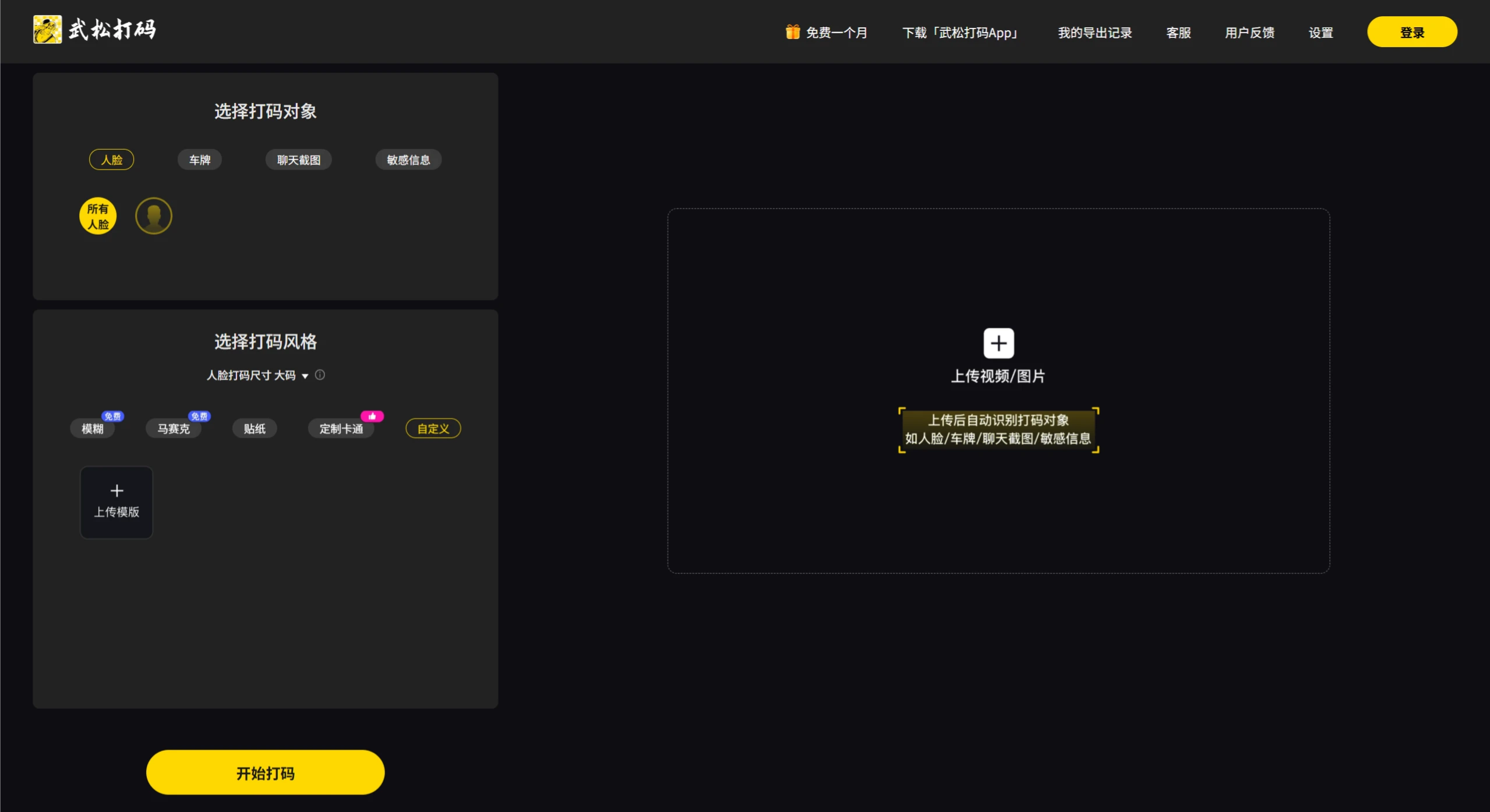1490x812 pixels.
Task: Choose the 自定义 style option
Action: [432, 428]
